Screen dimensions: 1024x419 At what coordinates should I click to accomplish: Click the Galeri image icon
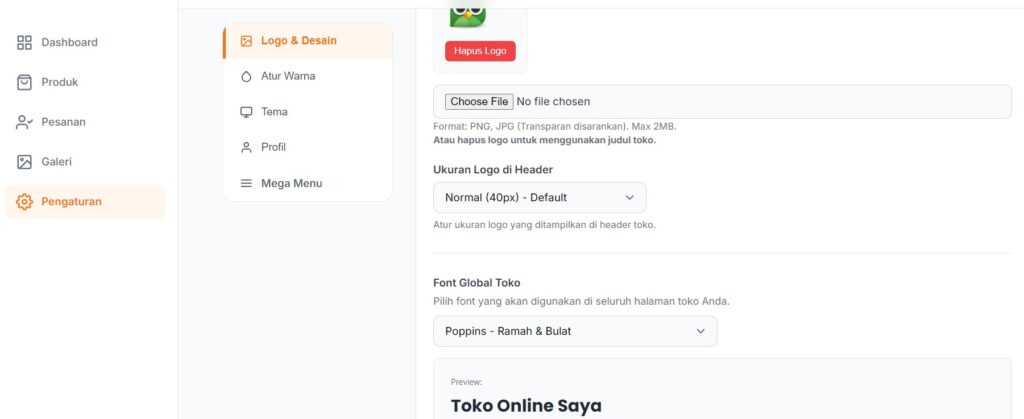click(x=25, y=162)
